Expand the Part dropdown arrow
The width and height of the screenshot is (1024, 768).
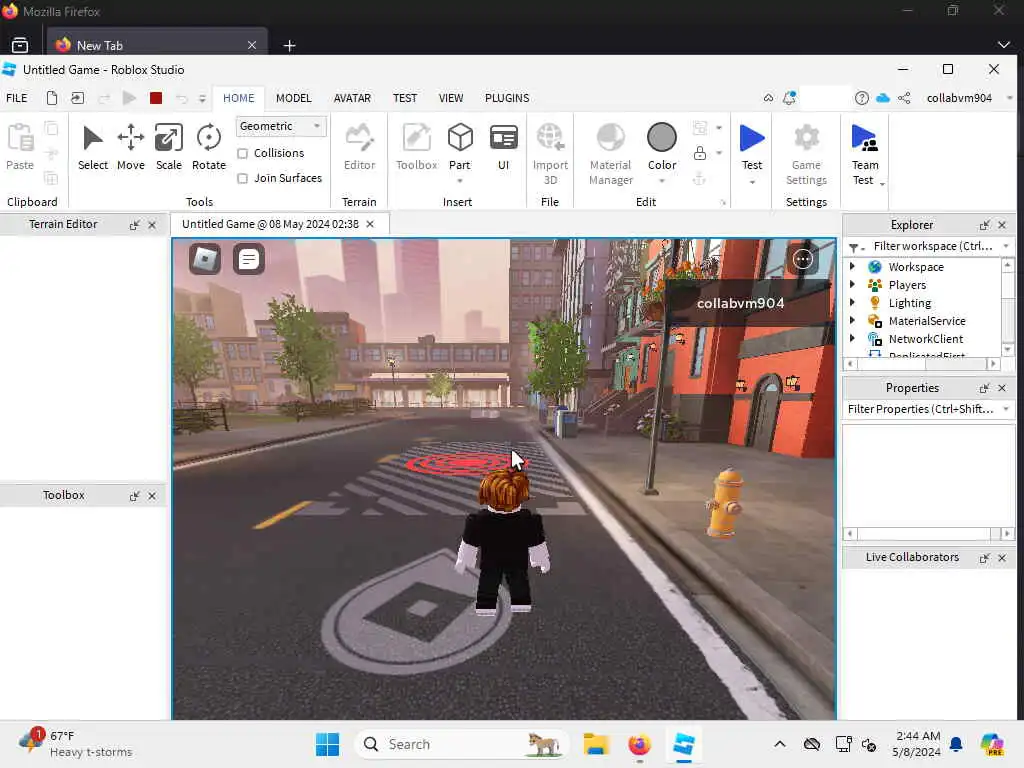click(460, 181)
